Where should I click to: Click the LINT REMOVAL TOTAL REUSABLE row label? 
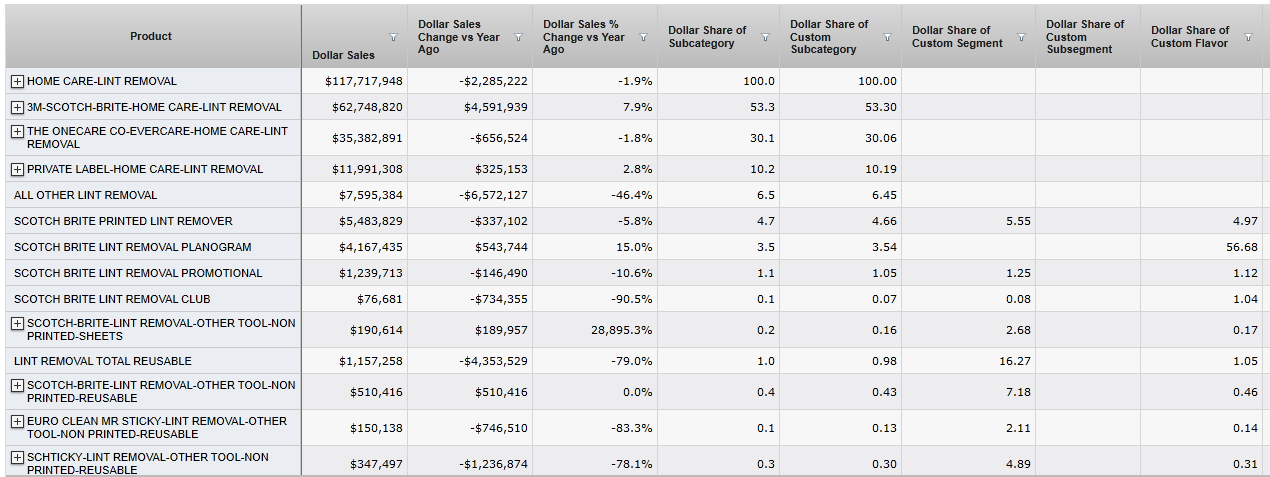[102, 361]
